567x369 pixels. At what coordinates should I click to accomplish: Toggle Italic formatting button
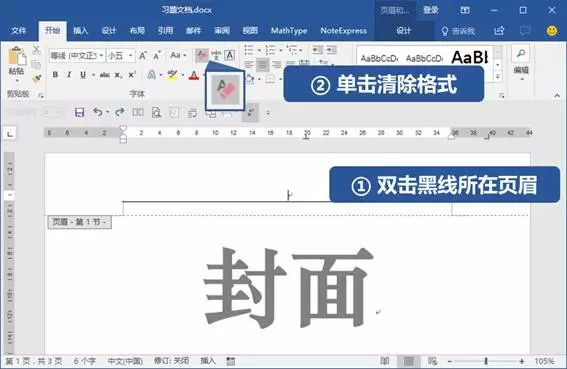[69, 75]
